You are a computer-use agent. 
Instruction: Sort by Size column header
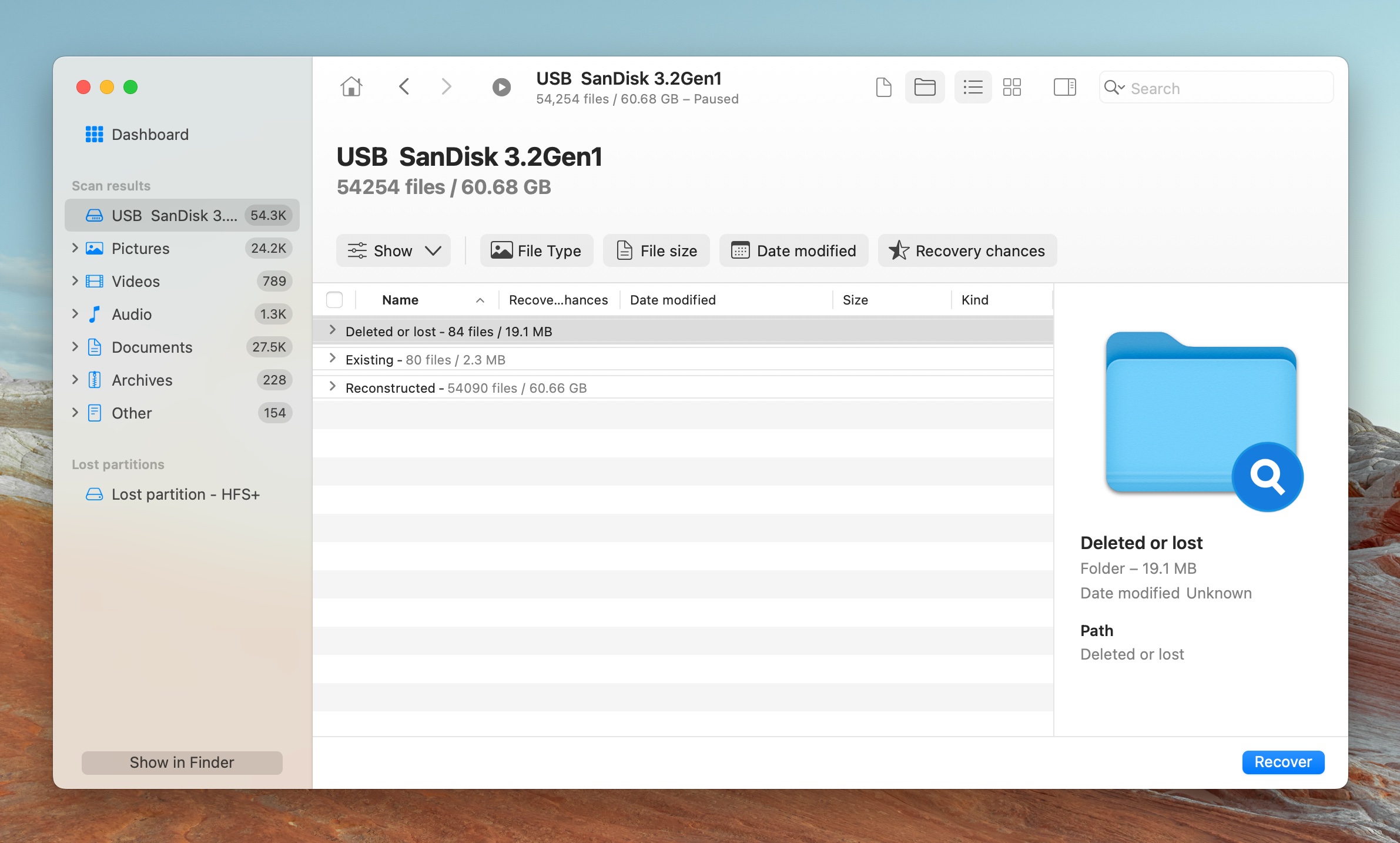[855, 300]
